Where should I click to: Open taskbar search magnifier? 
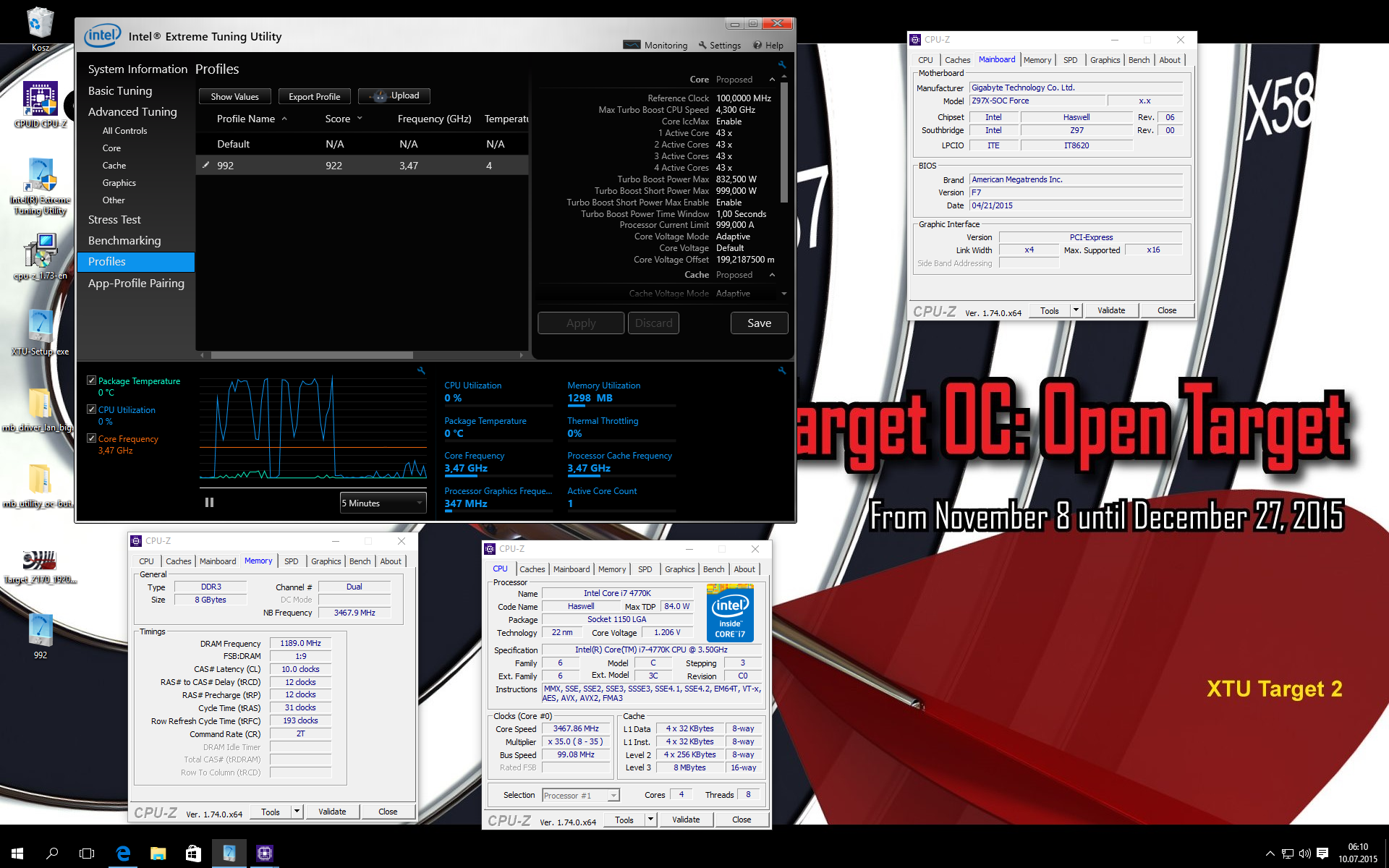coord(52,854)
